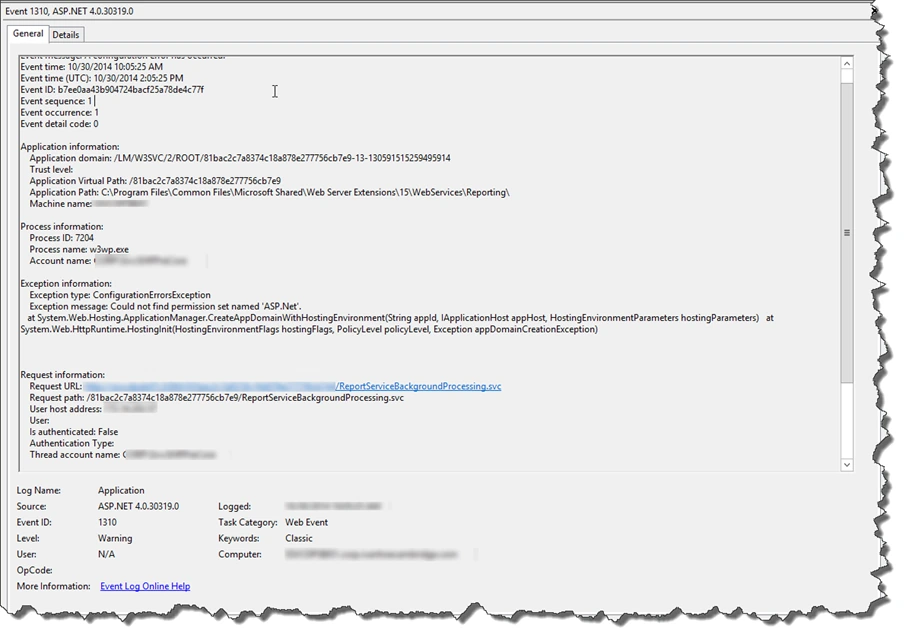This screenshot has height=638, width=906.
Task: Click the User value N/A
Action: [106, 554]
